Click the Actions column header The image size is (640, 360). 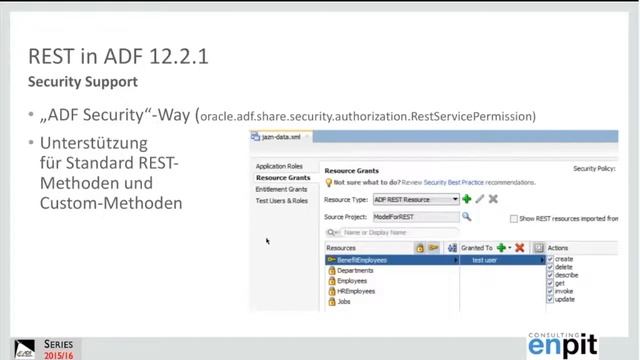tap(558, 248)
